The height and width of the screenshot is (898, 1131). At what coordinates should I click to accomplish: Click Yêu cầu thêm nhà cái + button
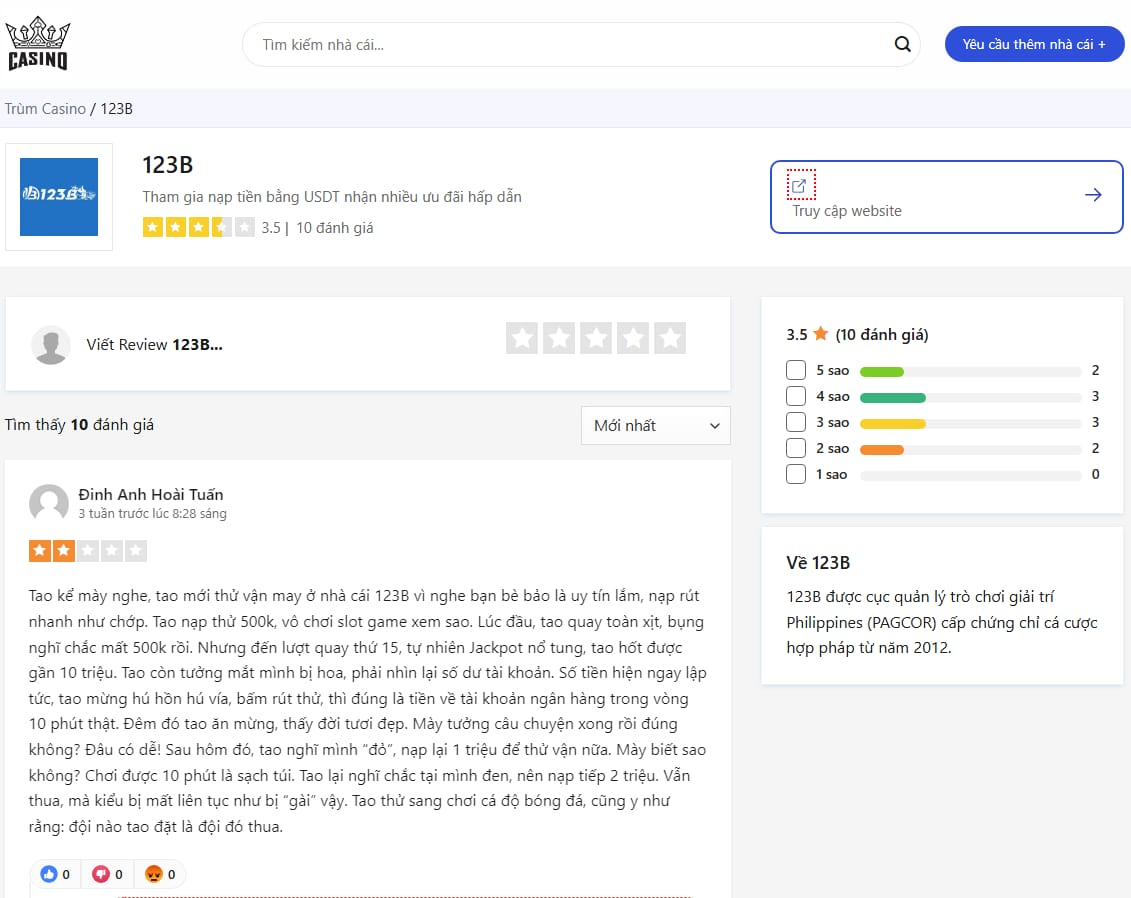coord(1034,44)
